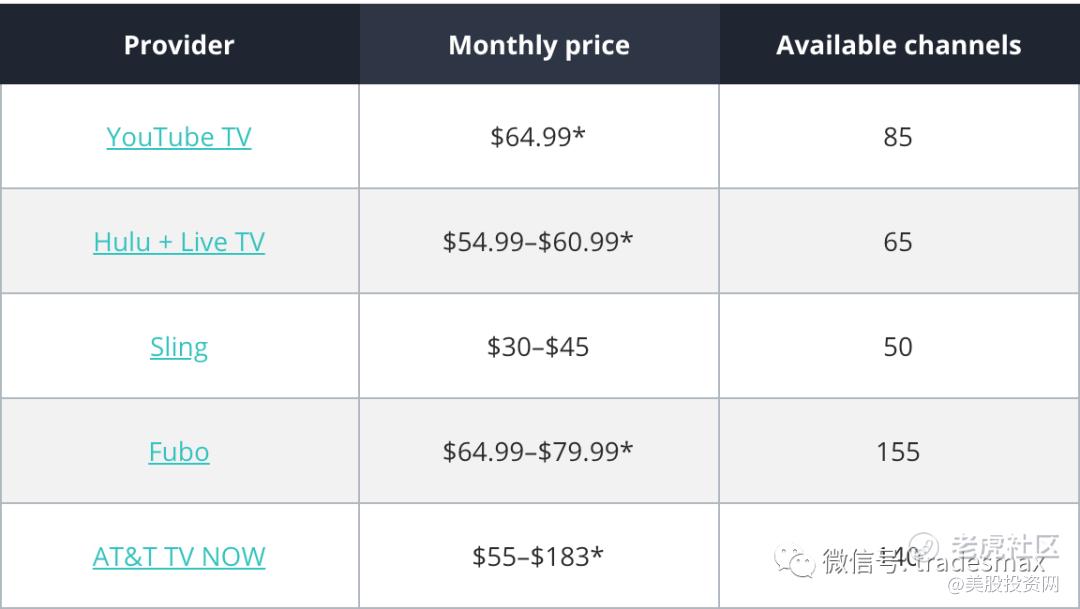Select the Monthly price column header
1080x609 pixels.
(539, 45)
